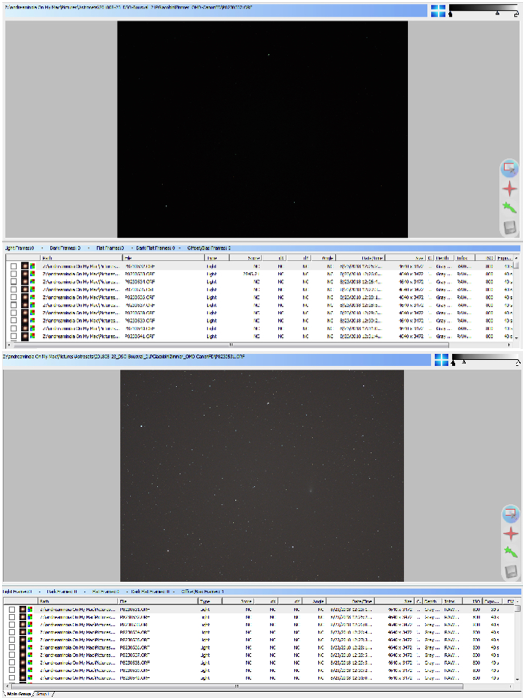
Task: Sort upper list by File column
Action: pos(163,258)
